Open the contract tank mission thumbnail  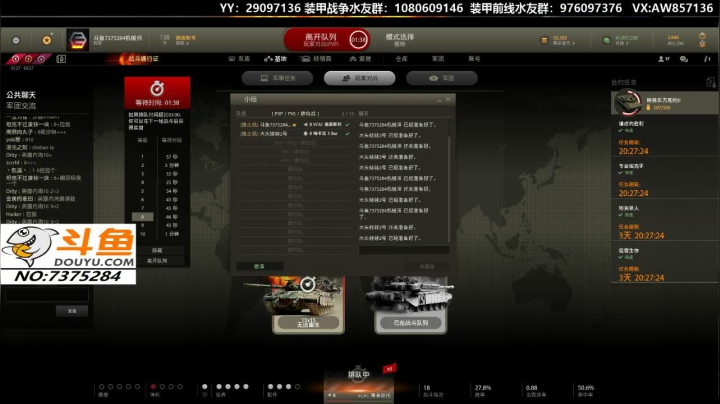click(x=628, y=102)
